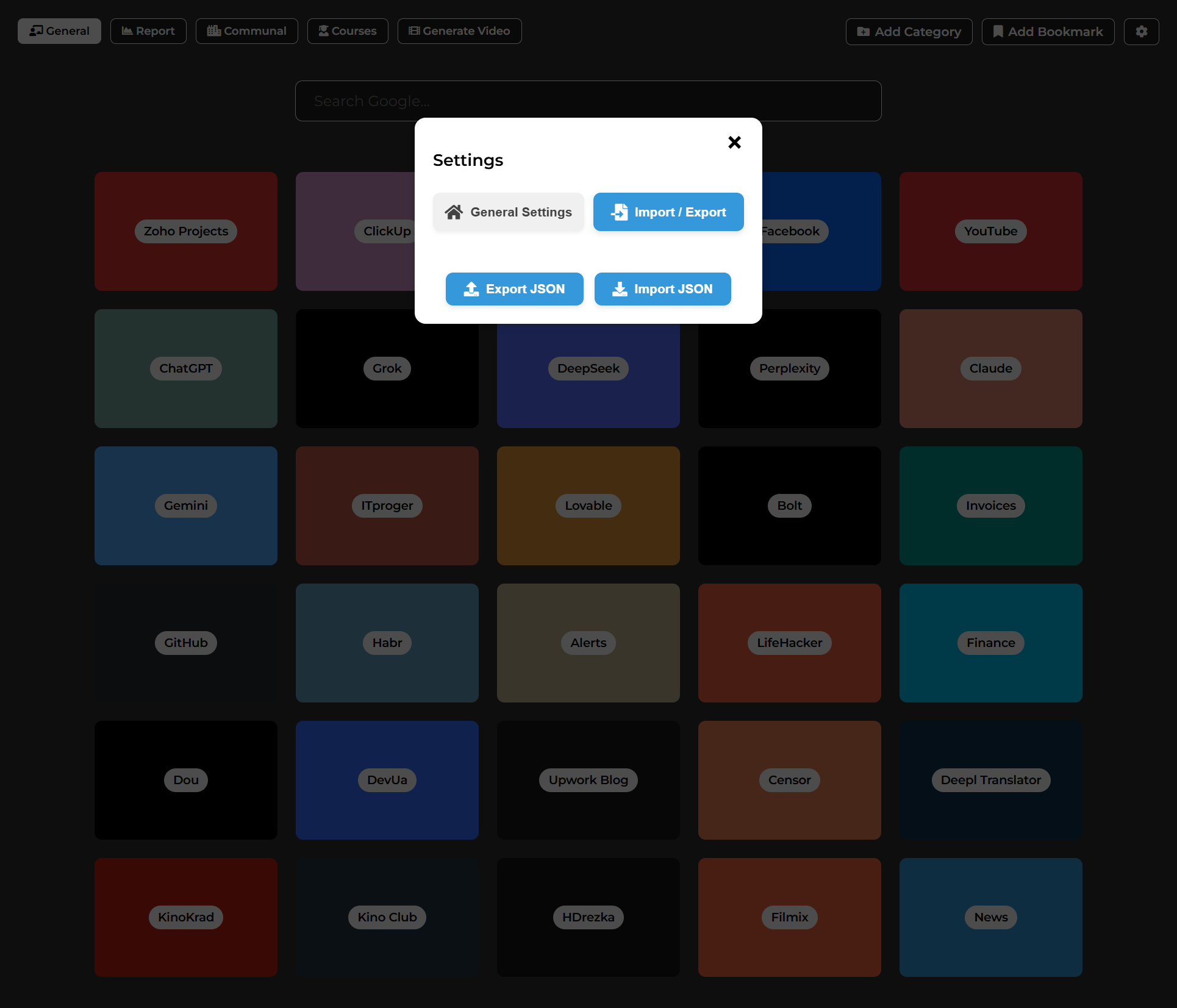This screenshot has width=1177, height=1008.
Task: Click the chart icon on Report tab
Action: point(127,31)
